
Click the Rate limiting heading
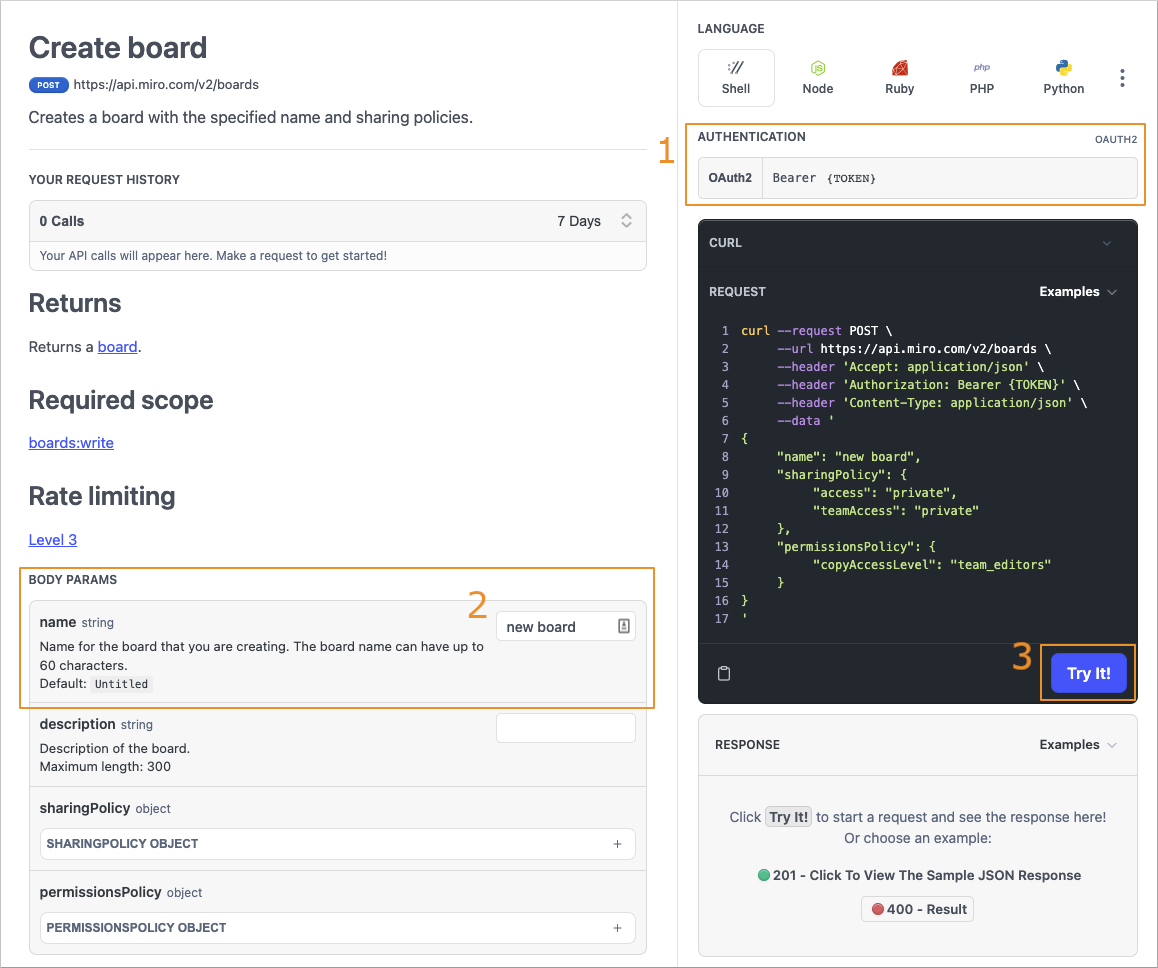(x=102, y=496)
